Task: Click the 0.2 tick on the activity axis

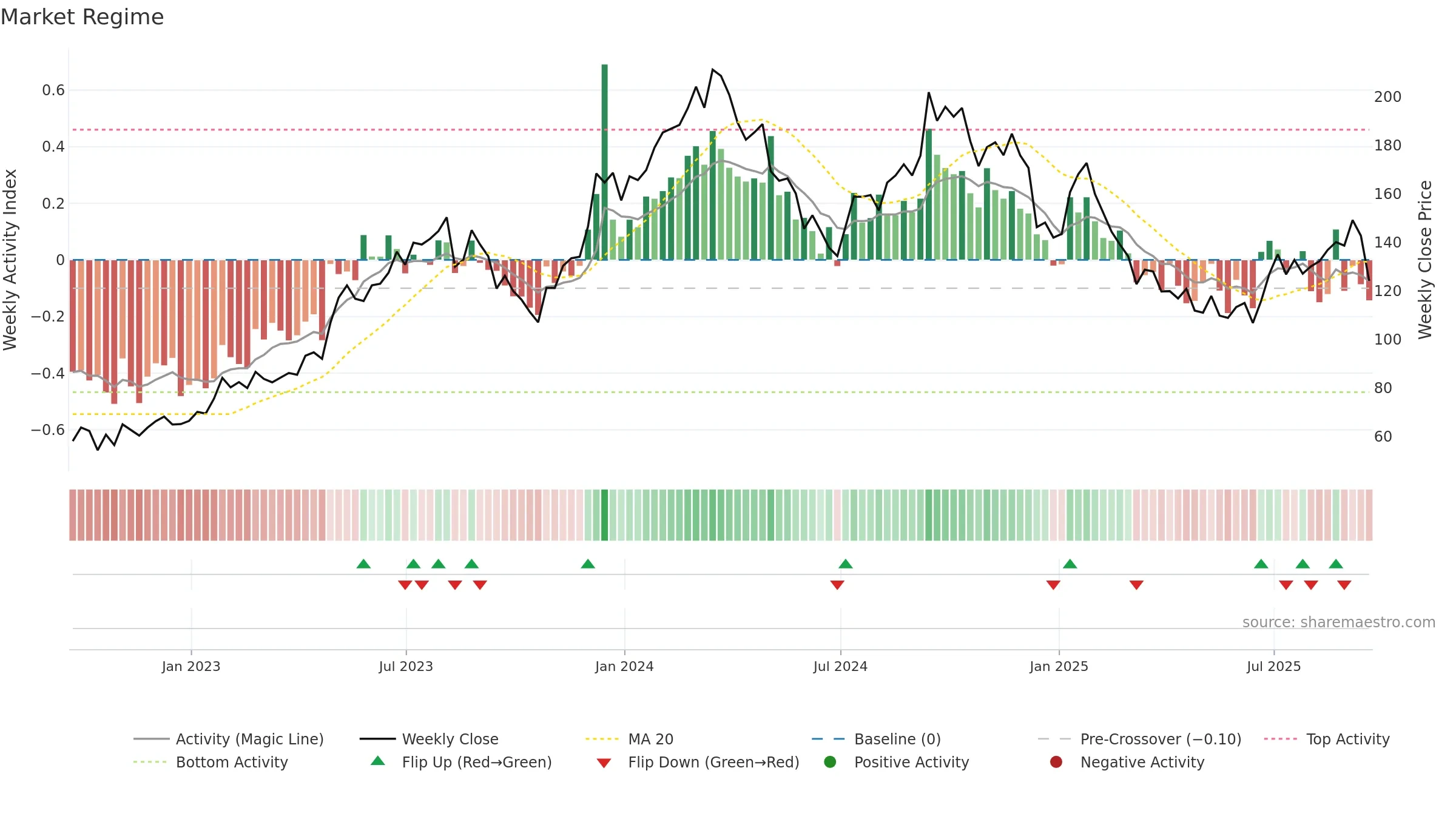Action: [x=53, y=203]
